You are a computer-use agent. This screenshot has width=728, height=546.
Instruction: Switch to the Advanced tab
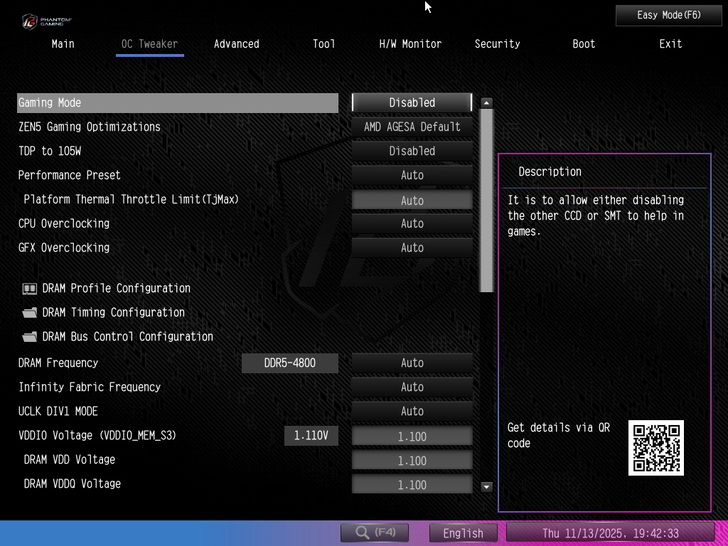(x=236, y=44)
